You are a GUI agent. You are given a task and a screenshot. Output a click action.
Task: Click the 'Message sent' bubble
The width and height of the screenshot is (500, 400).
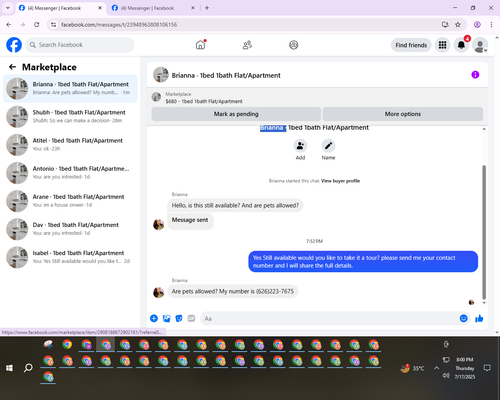click(x=190, y=220)
